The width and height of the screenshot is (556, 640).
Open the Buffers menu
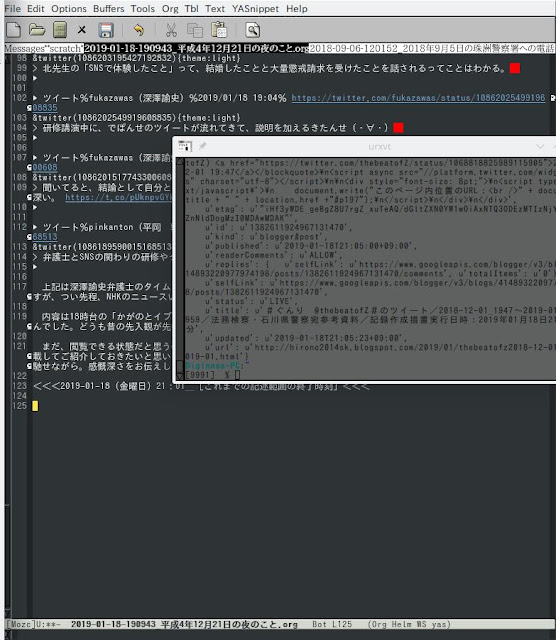[x=108, y=9]
